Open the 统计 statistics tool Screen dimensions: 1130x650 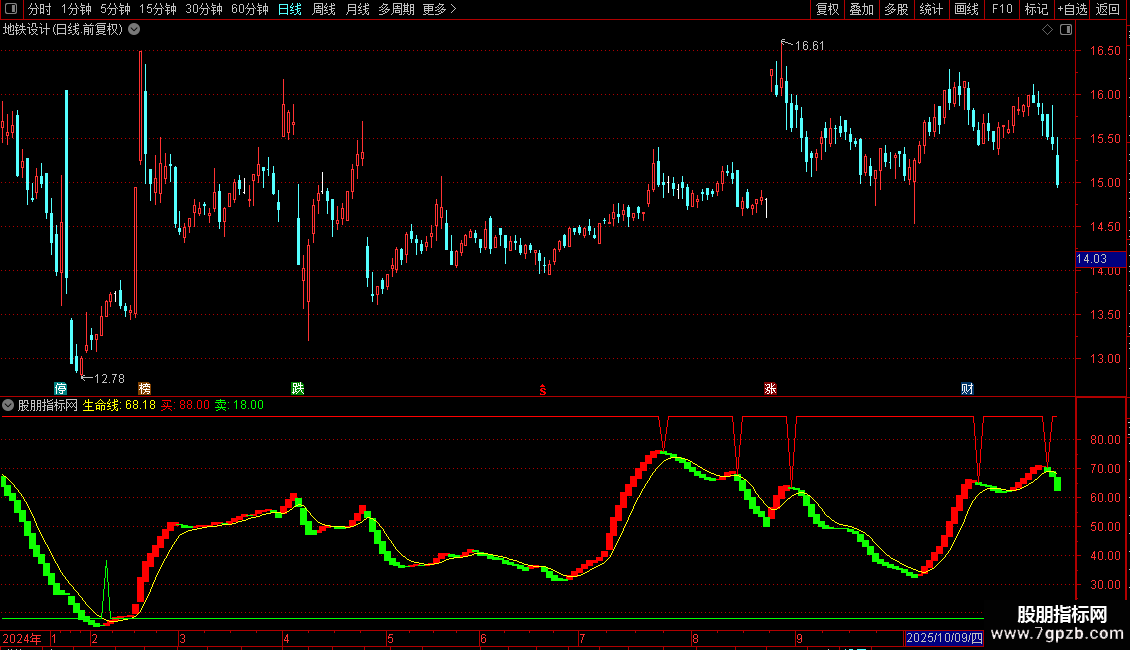tap(930, 9)
